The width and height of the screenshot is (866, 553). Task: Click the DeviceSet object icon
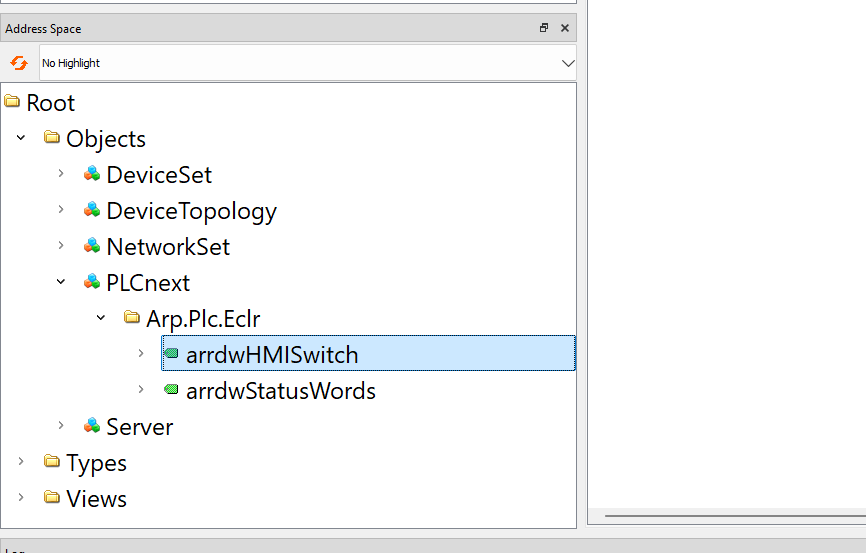92,174
